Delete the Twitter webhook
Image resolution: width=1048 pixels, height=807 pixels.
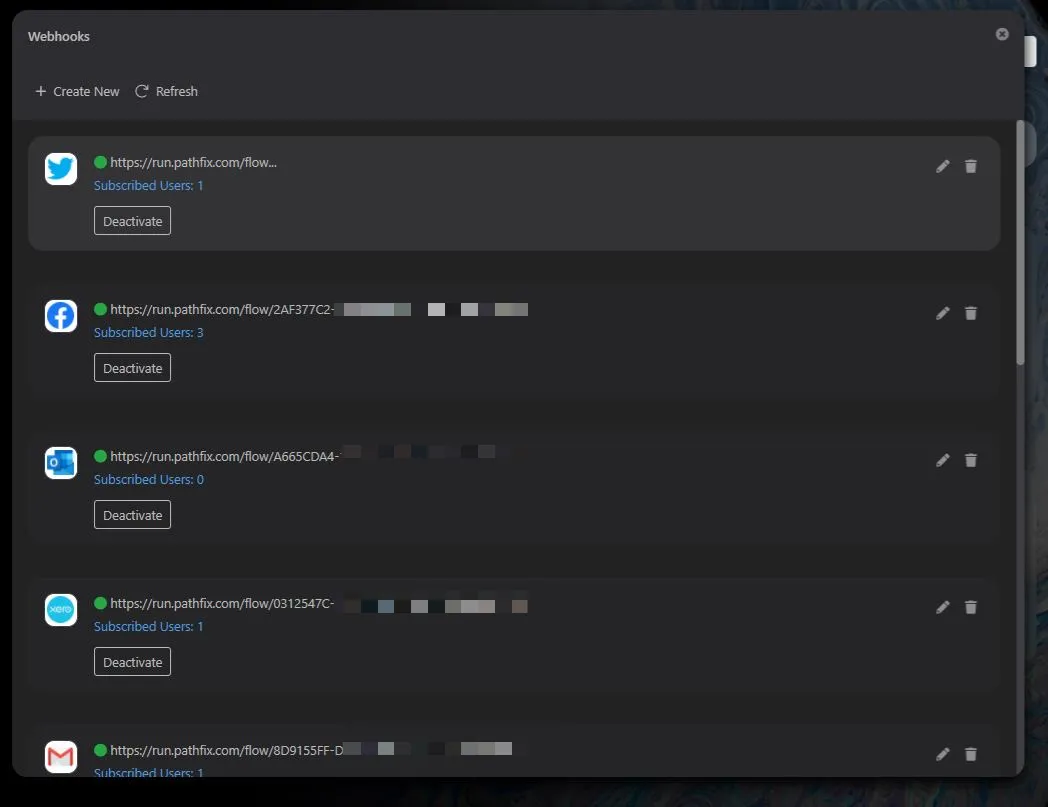pos(970,166)
